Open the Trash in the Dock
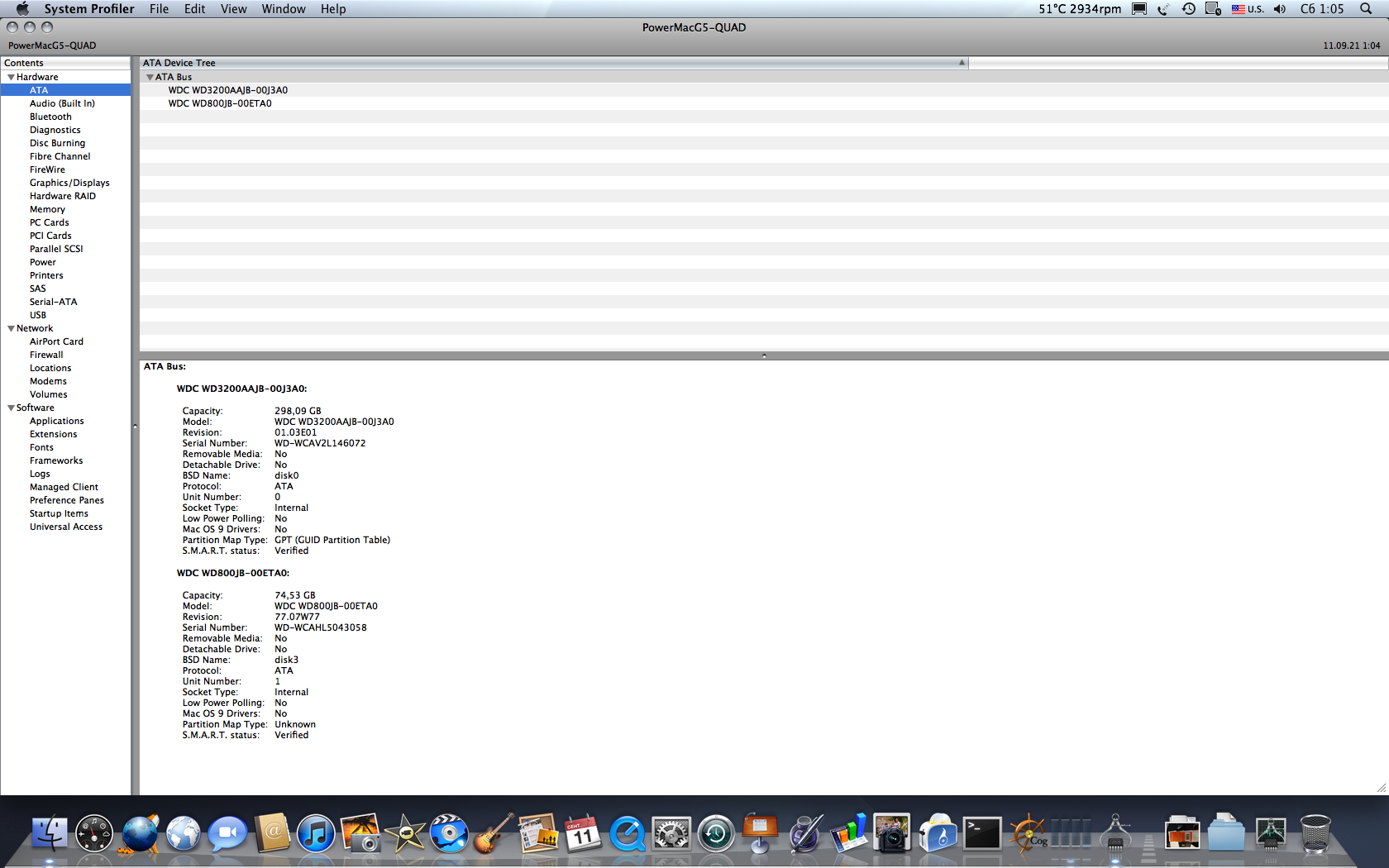The image size is (1389, 868). [1315, 833]
